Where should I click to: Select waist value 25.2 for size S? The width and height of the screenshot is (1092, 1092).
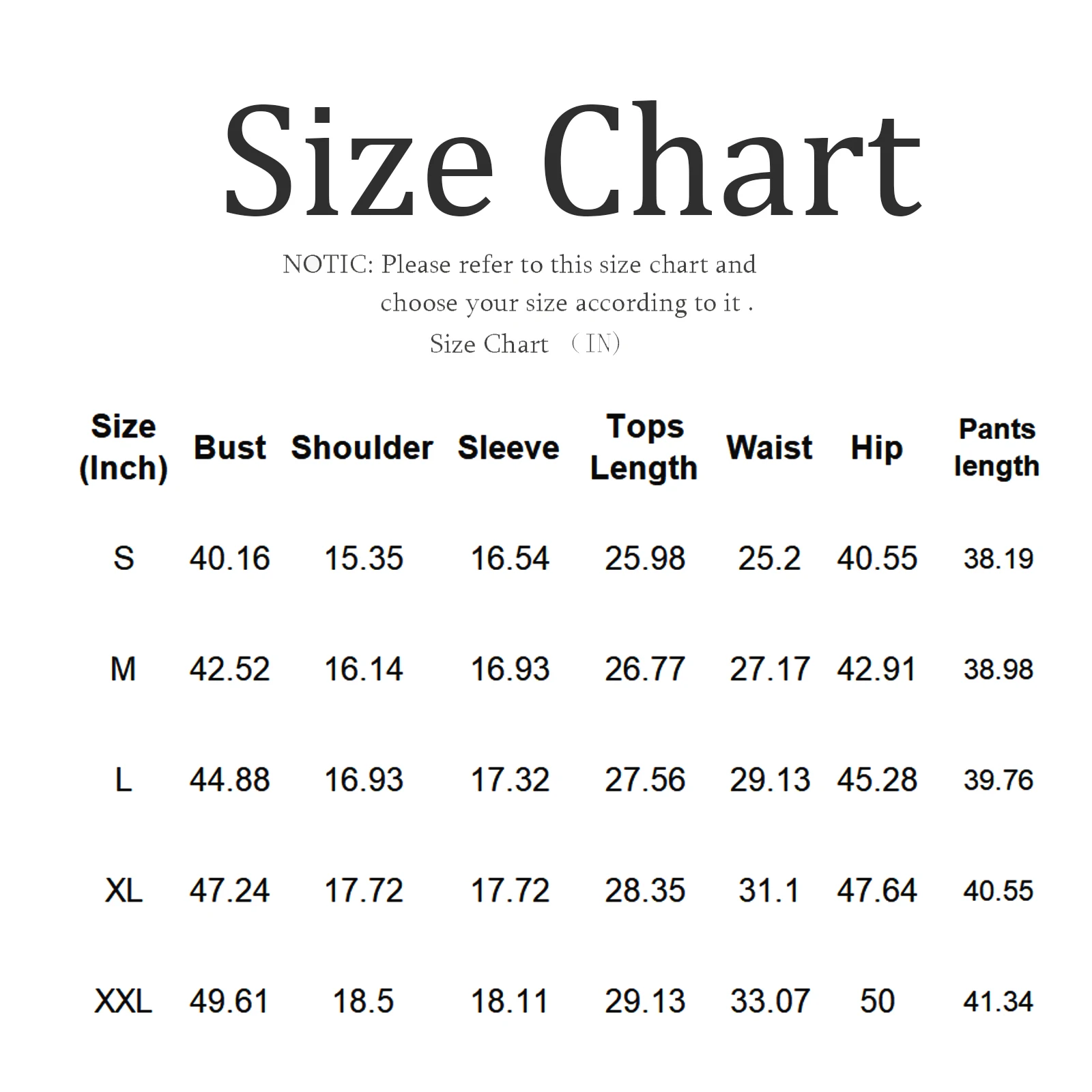(769, 559)
